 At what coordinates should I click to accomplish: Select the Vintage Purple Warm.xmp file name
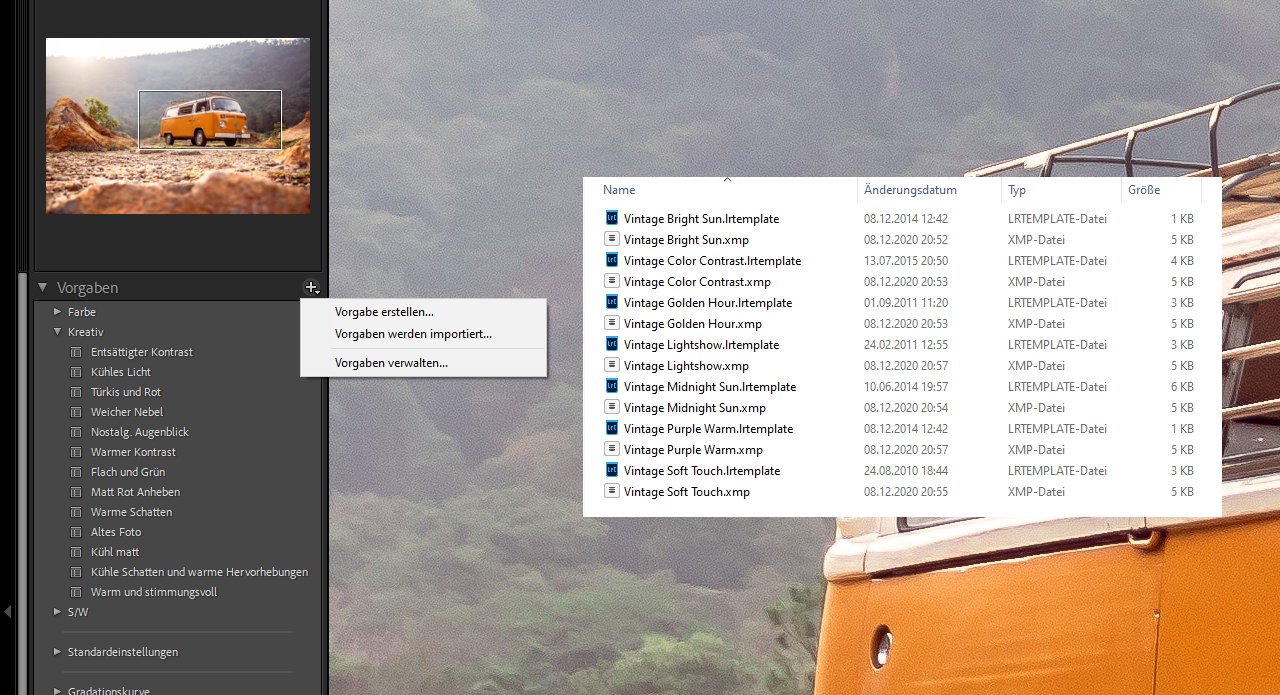(693, 450)
